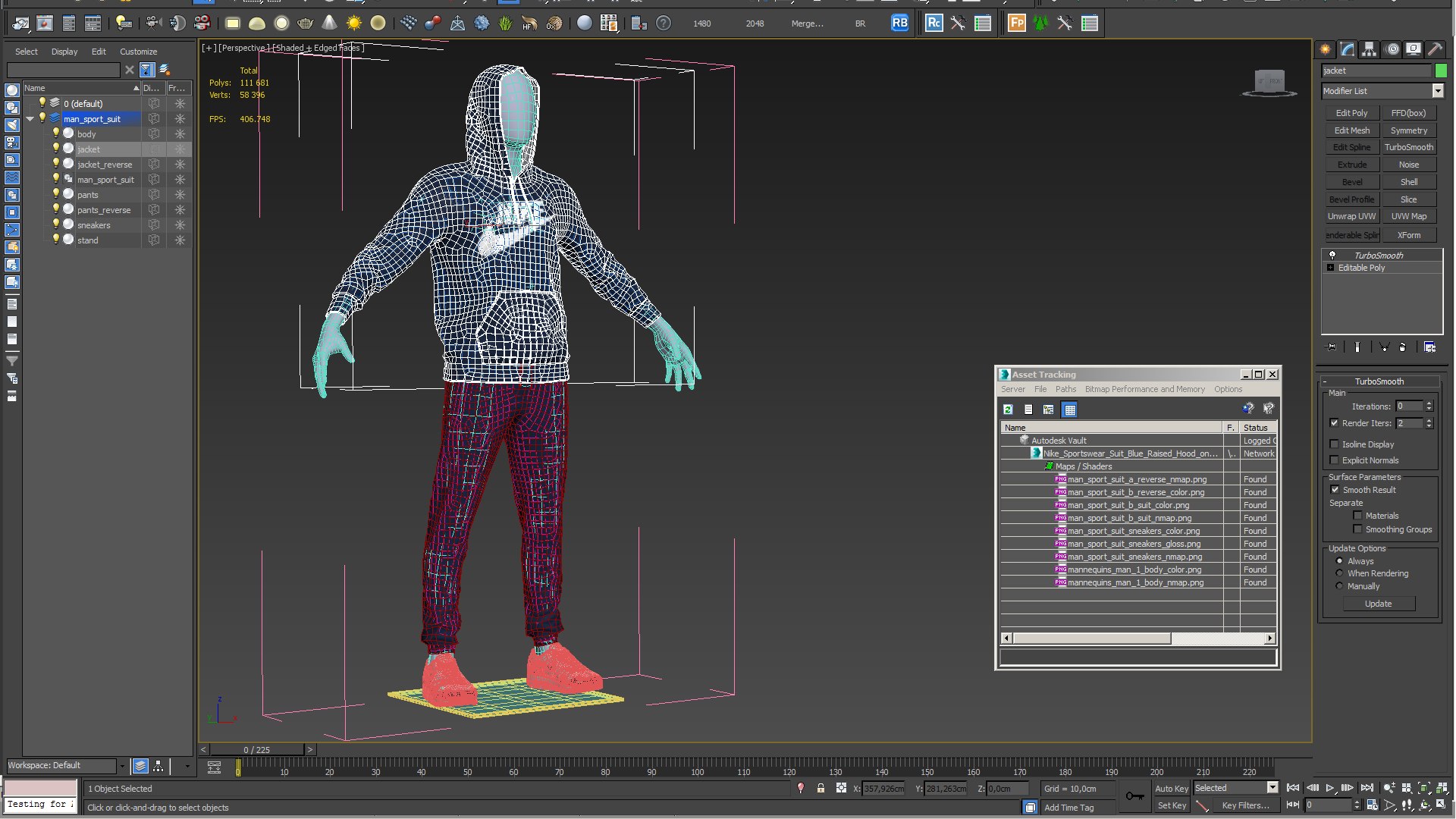Viewport: 1456px width, 819px height.
Task: Open the orange Fp toolbar icon
Action: (x=1017, y=24)
